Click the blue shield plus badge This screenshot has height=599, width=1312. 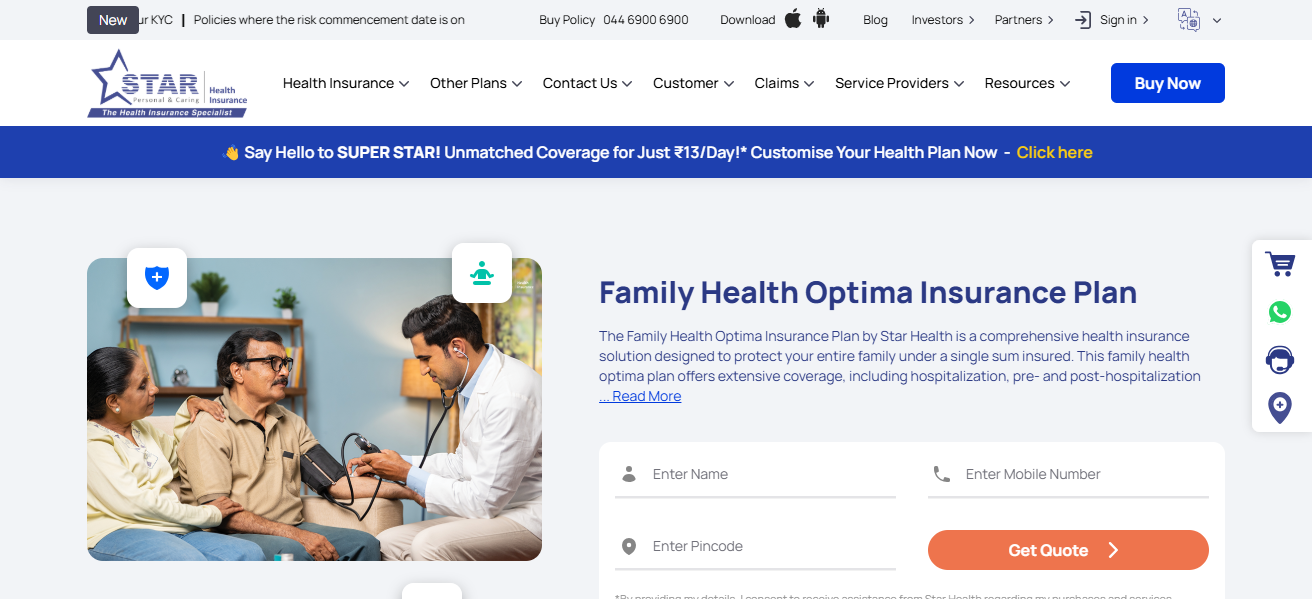(x=157, y=278)
